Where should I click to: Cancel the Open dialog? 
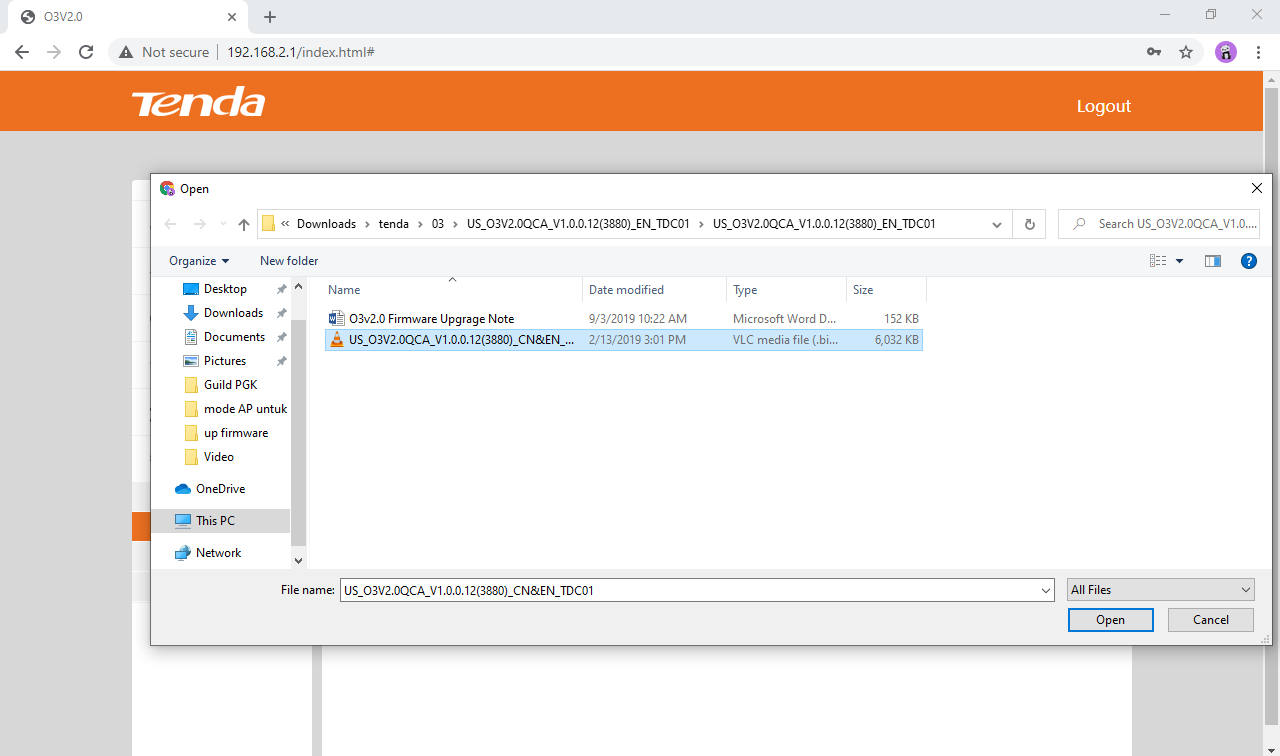point(1211,620)
